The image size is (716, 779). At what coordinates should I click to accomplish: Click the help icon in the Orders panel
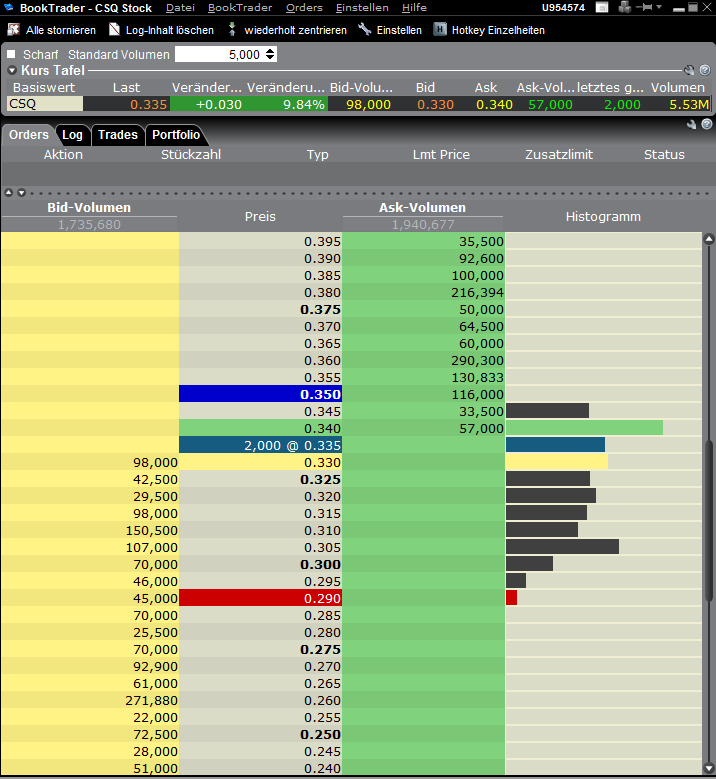(704, 125)
